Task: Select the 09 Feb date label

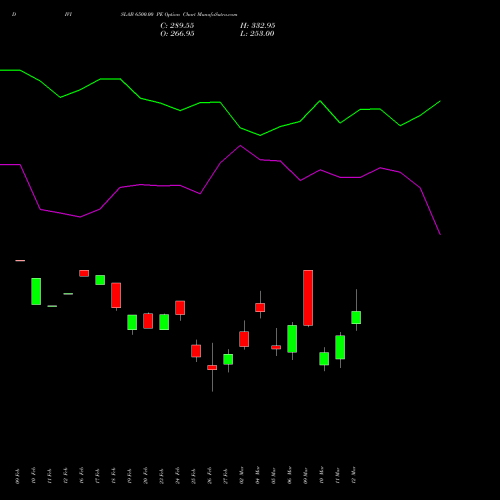Action: pos(18,476)
